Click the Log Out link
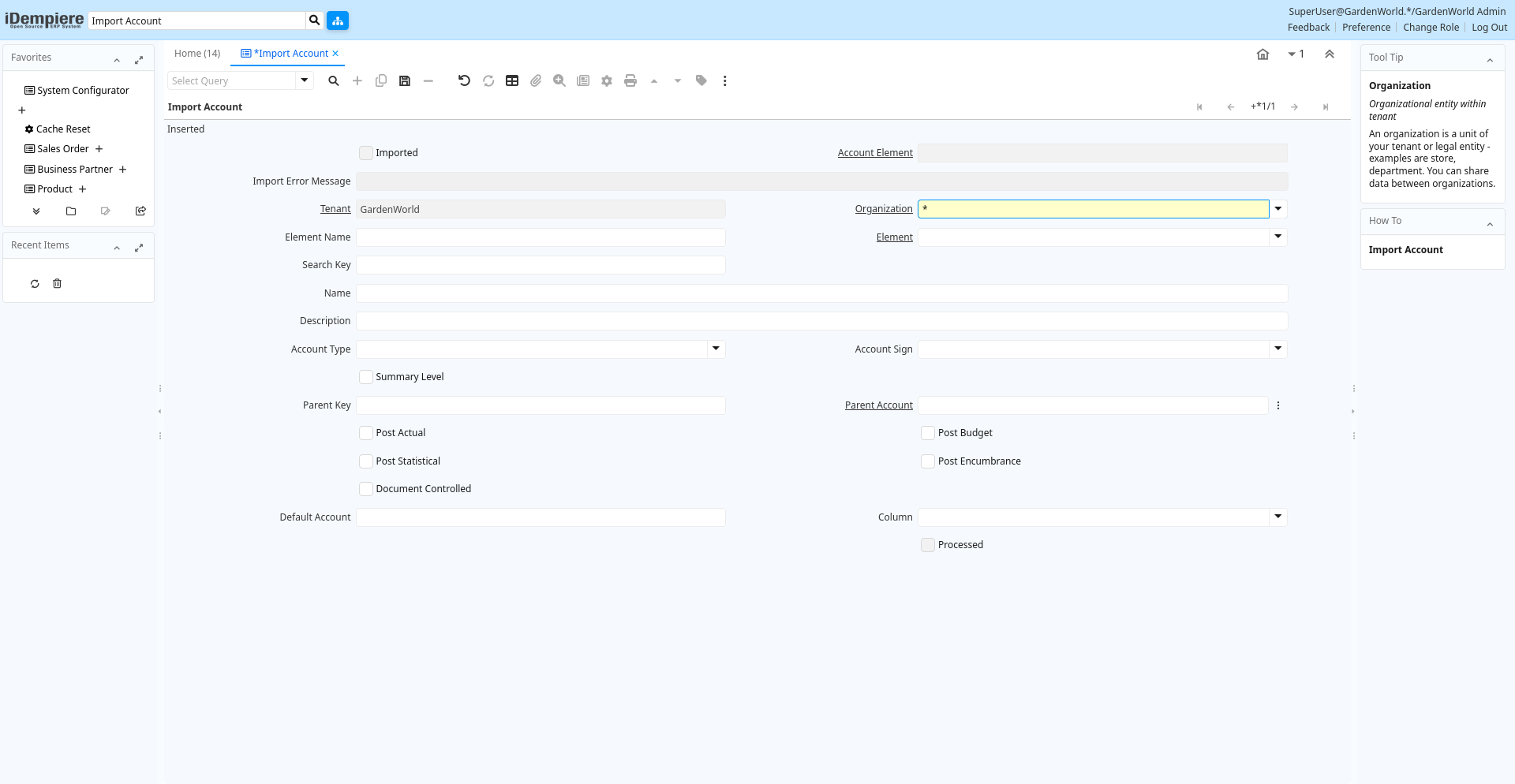This screenshot has width=1515, height=784. pos(1489,28)
